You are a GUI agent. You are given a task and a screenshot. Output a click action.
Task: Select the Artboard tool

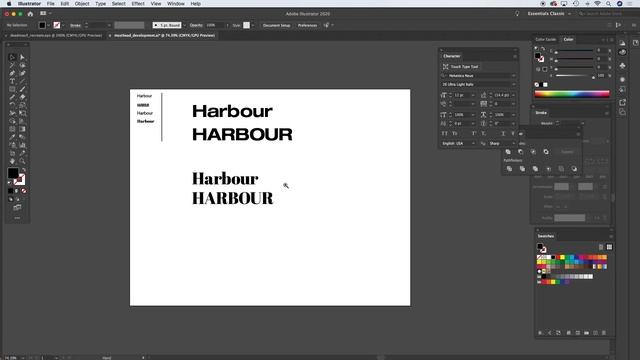(x=12, y=153)
